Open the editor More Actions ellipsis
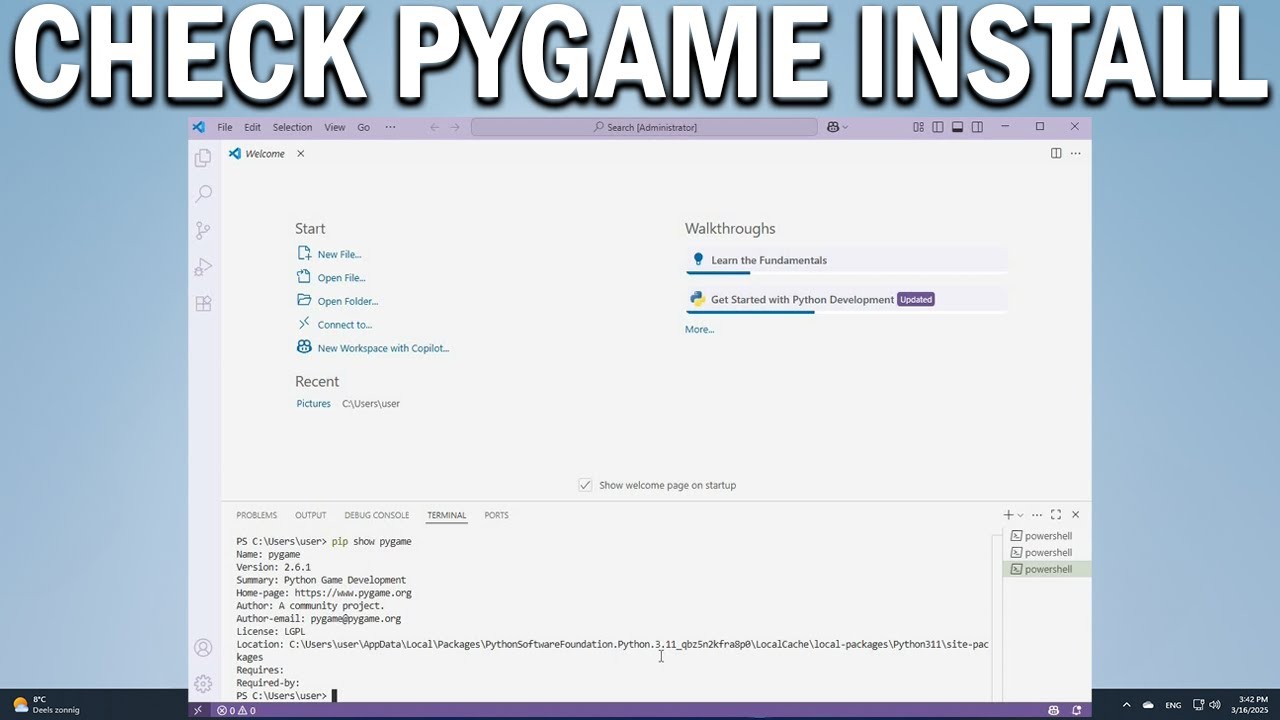The width and height of the screenshot is (1280, 720). [1076, 153]
